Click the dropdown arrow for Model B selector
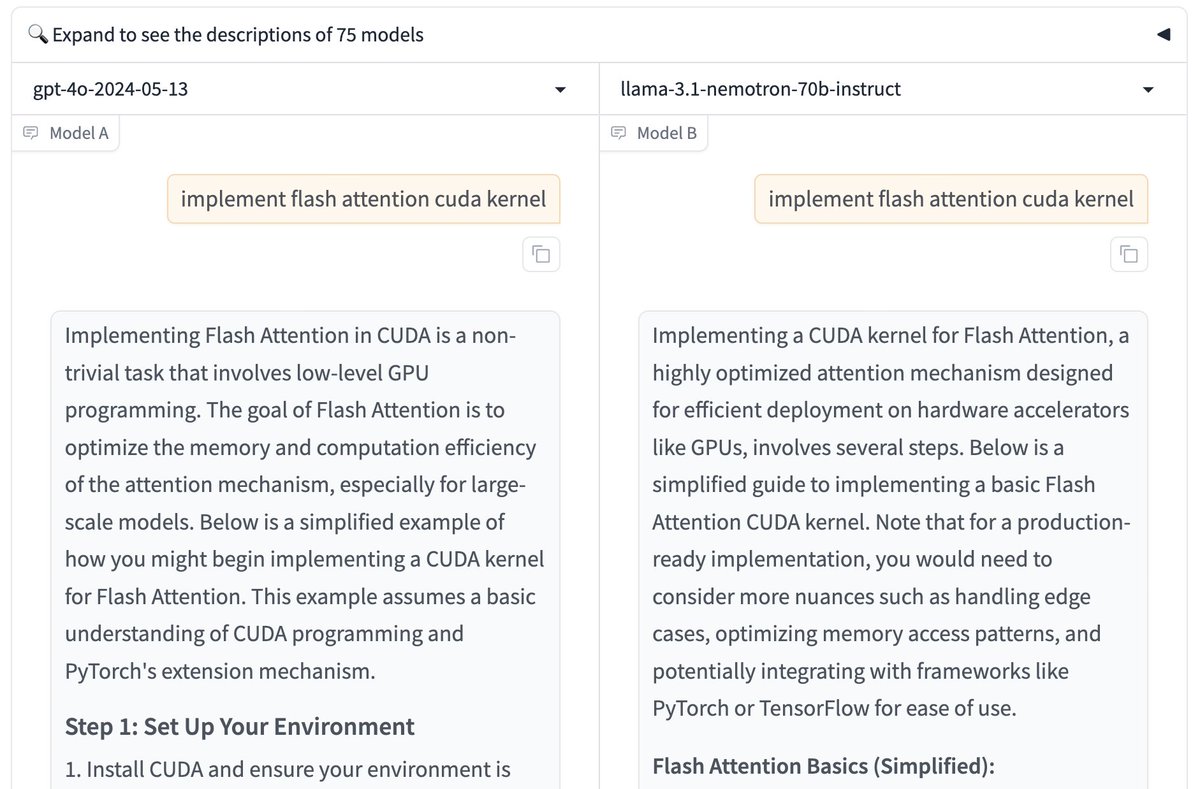The width and height of the screenshot is (1200, 789). [1148, 90]
